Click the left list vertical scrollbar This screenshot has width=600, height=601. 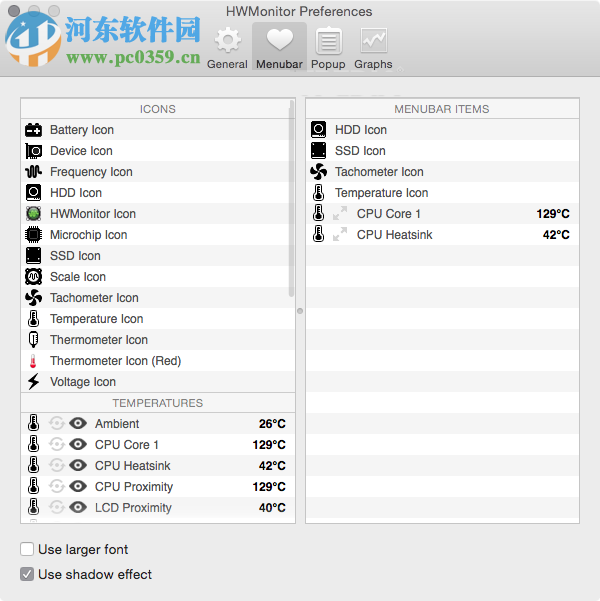point(291,198)
